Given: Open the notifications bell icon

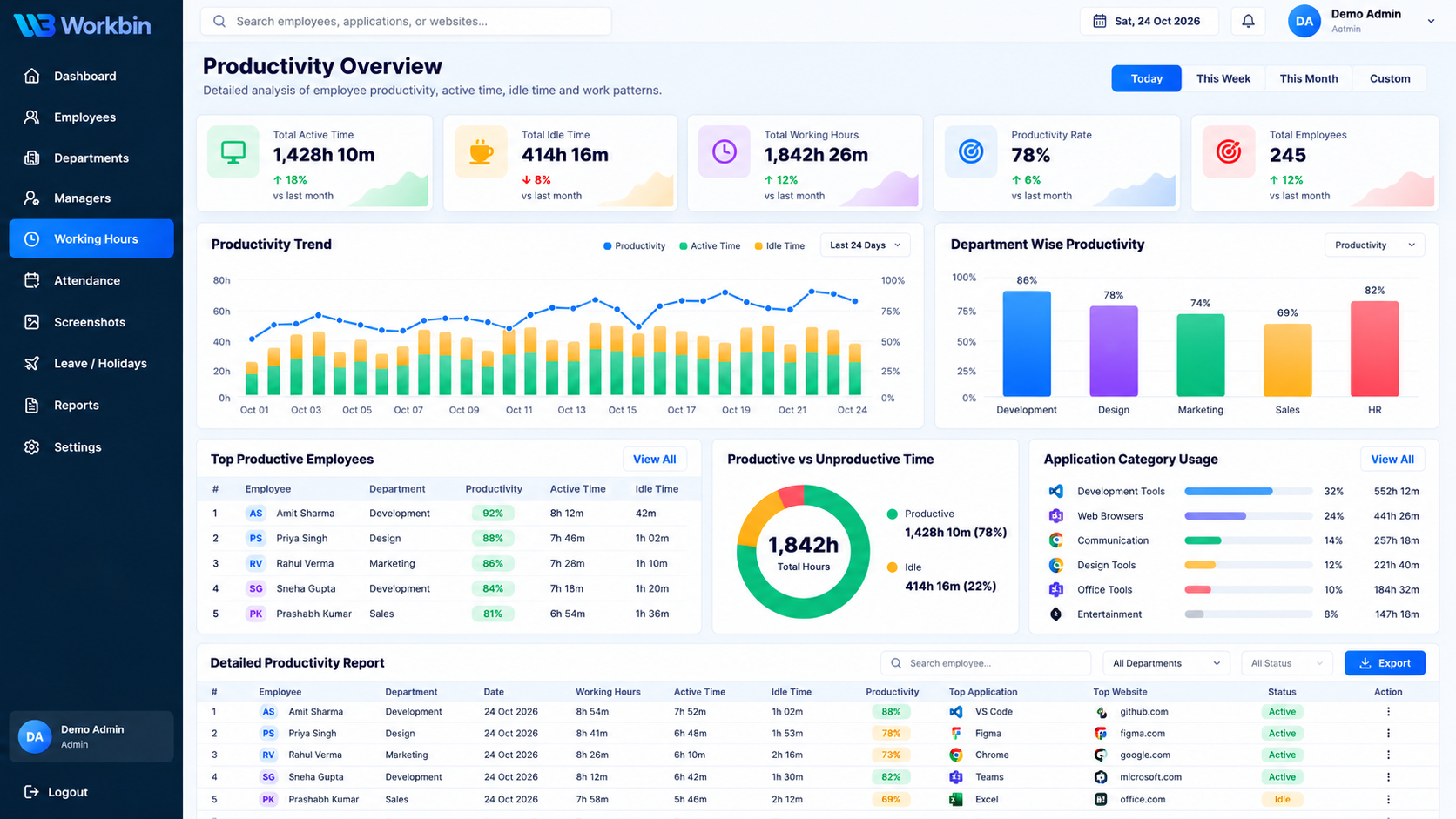Looking at the screenshot, I should (1248, 21).
